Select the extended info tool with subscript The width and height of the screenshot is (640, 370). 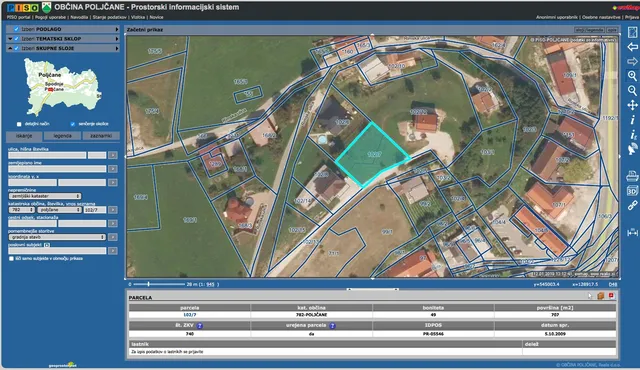coord(633,134)
